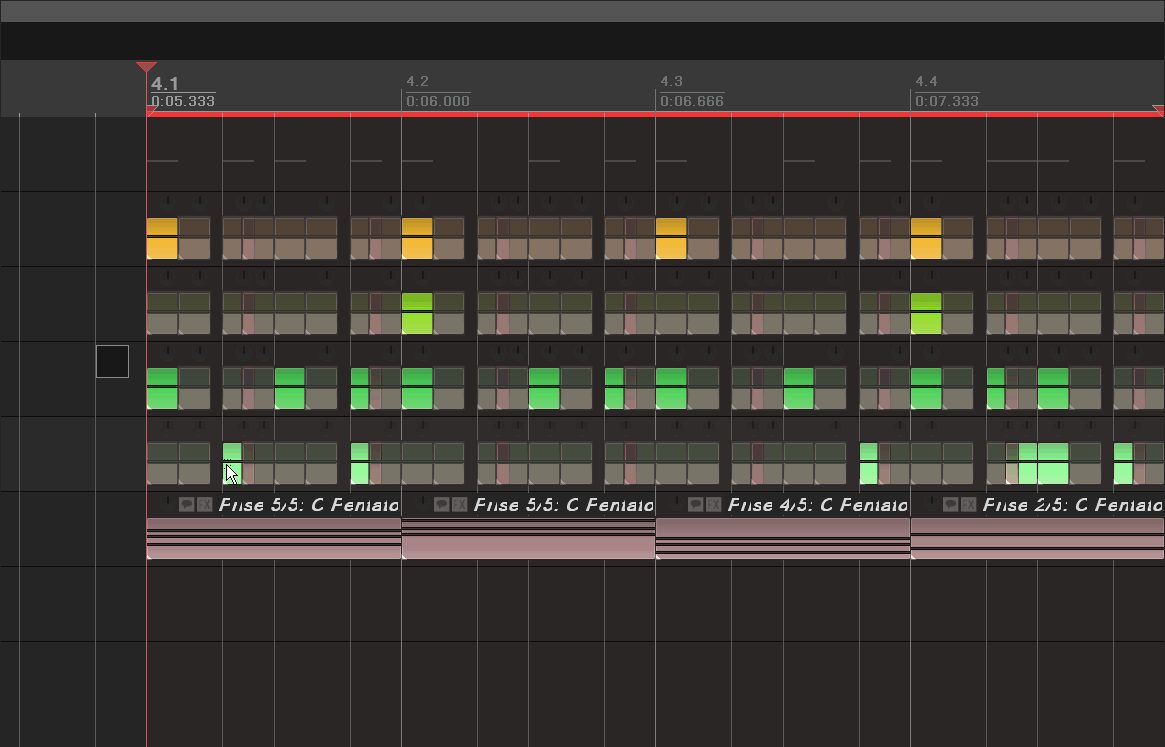The height and width of the screenshot is (747, 1165).
Task: Open comment bubble on clip starting at 4.2
Action: (441, 505)
